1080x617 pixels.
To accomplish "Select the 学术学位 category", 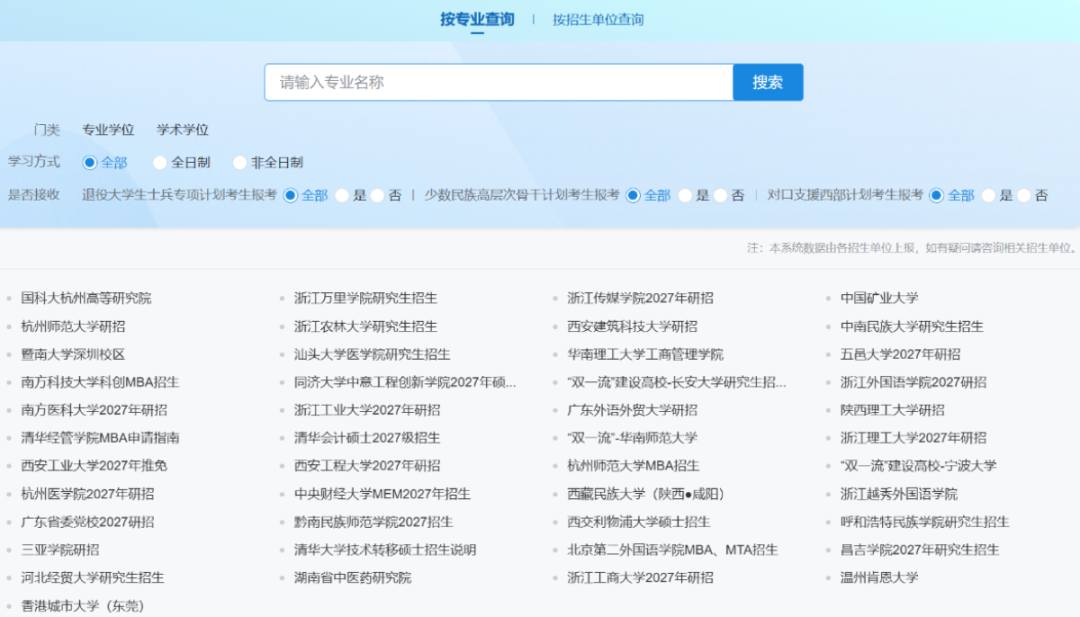I will click(x=183, y=129).
